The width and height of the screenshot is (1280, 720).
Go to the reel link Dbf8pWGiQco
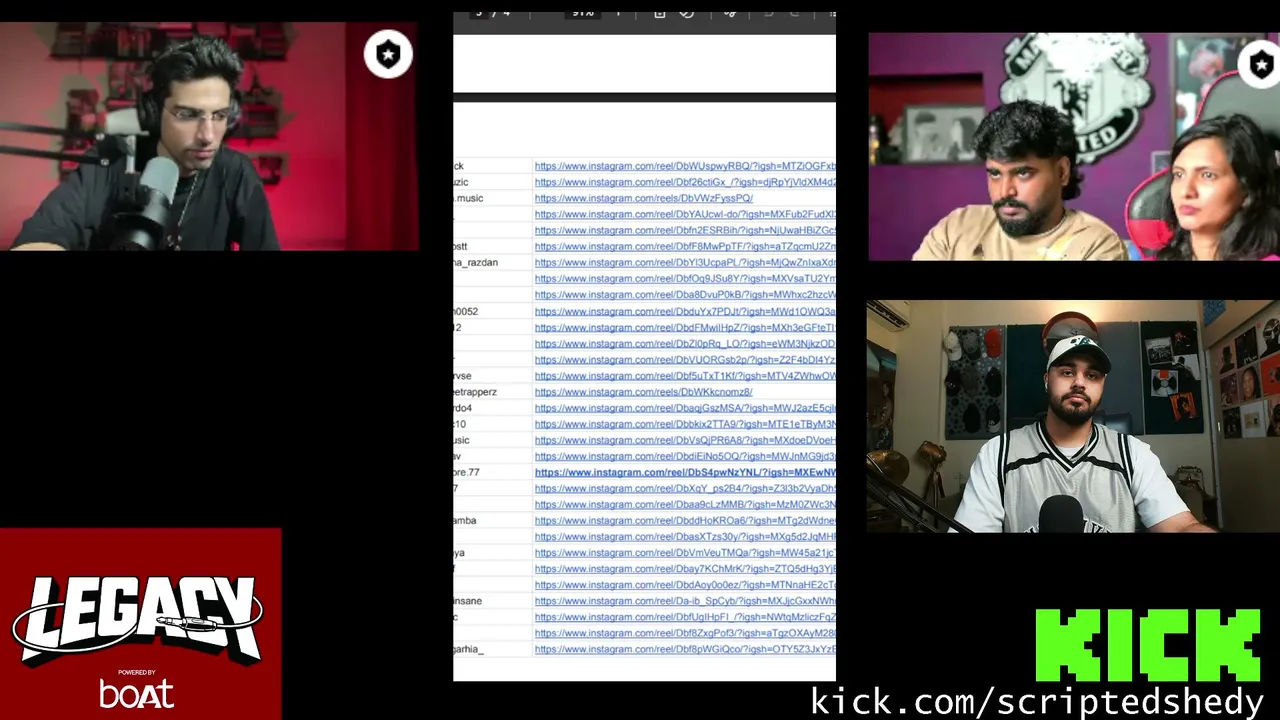click(x=685, y=649)
